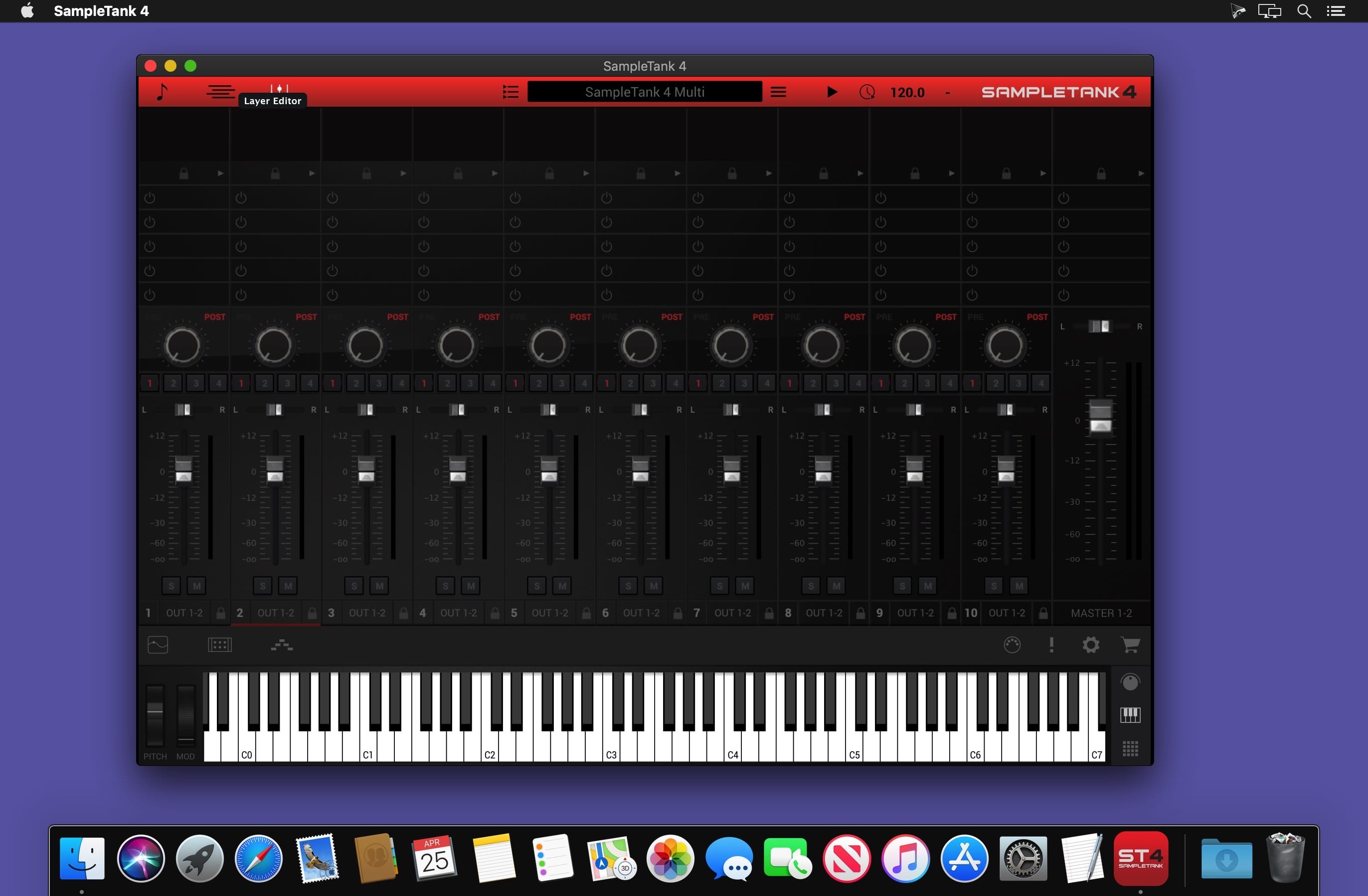Open the hamburger menu beside preset name
Screen dimensions: 1368x896
pyautogui.click(x=778, y=92)
